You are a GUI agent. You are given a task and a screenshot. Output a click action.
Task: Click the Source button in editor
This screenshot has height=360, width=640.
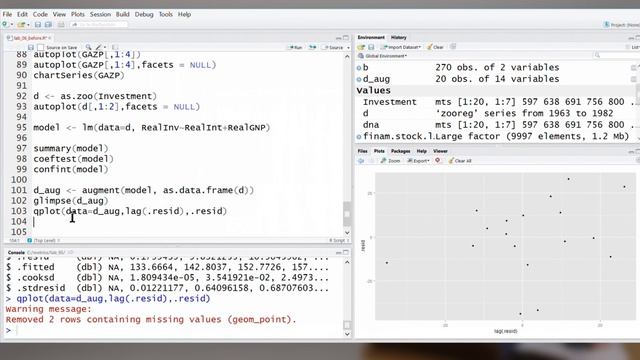click(x=334, y=47)
